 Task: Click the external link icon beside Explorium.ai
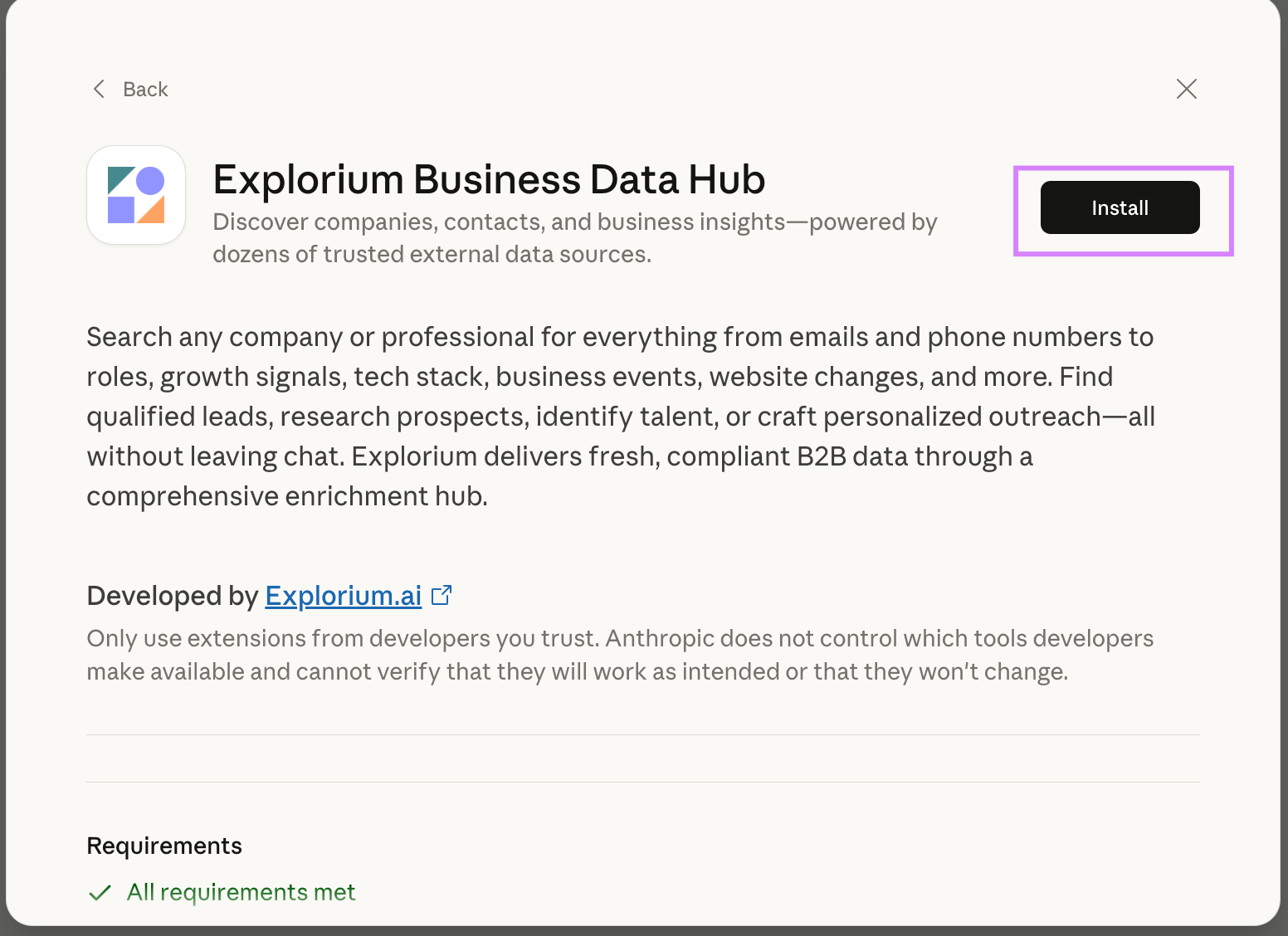click(x=442, y=594)
